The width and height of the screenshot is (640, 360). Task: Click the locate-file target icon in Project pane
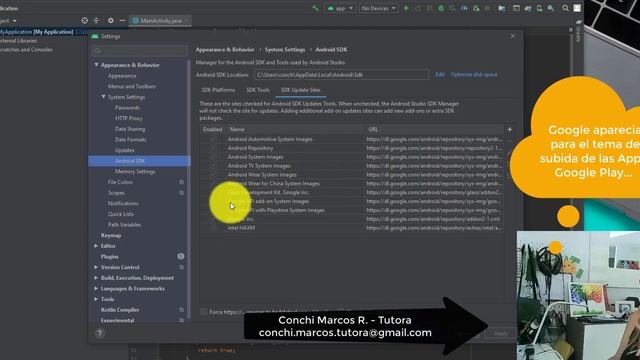84,20
